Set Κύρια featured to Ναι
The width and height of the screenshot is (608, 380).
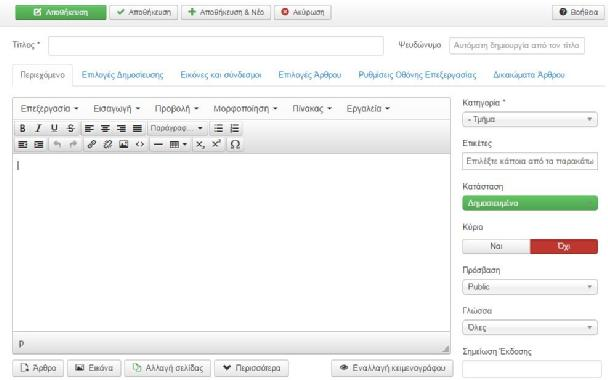496,247
